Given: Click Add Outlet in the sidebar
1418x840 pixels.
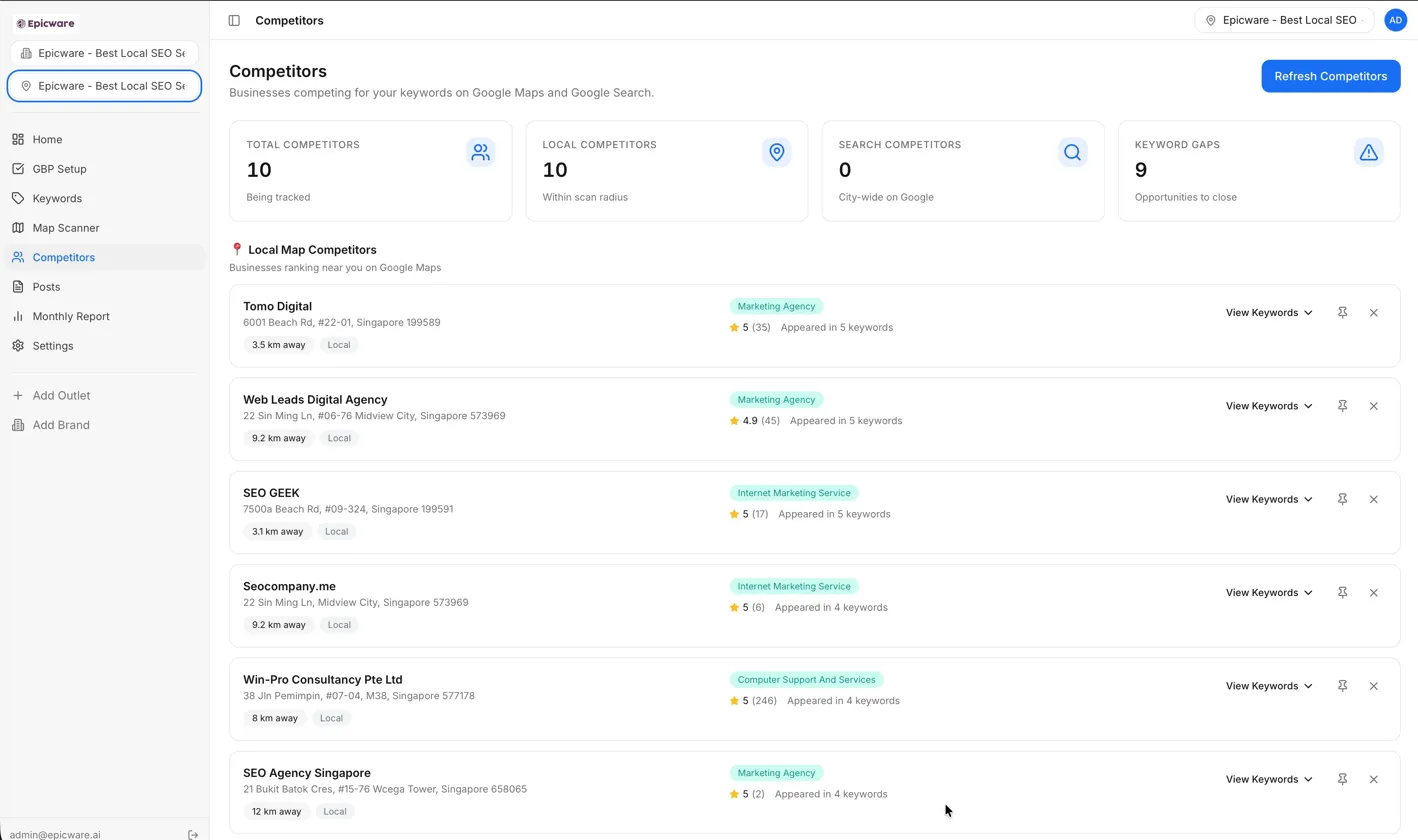Looking at the screenshot, I should (60, 395).
